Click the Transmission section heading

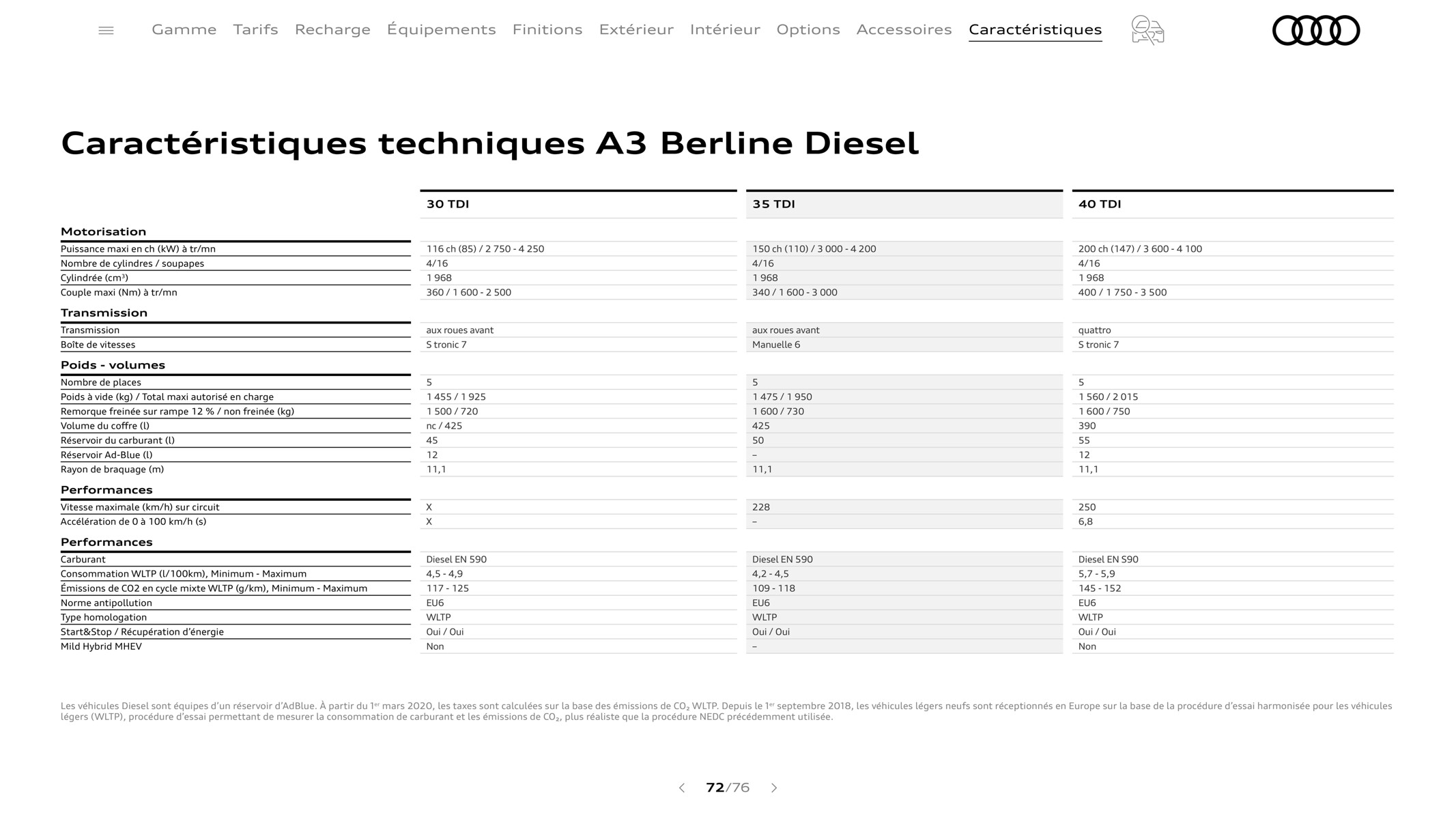coord(104,313)
